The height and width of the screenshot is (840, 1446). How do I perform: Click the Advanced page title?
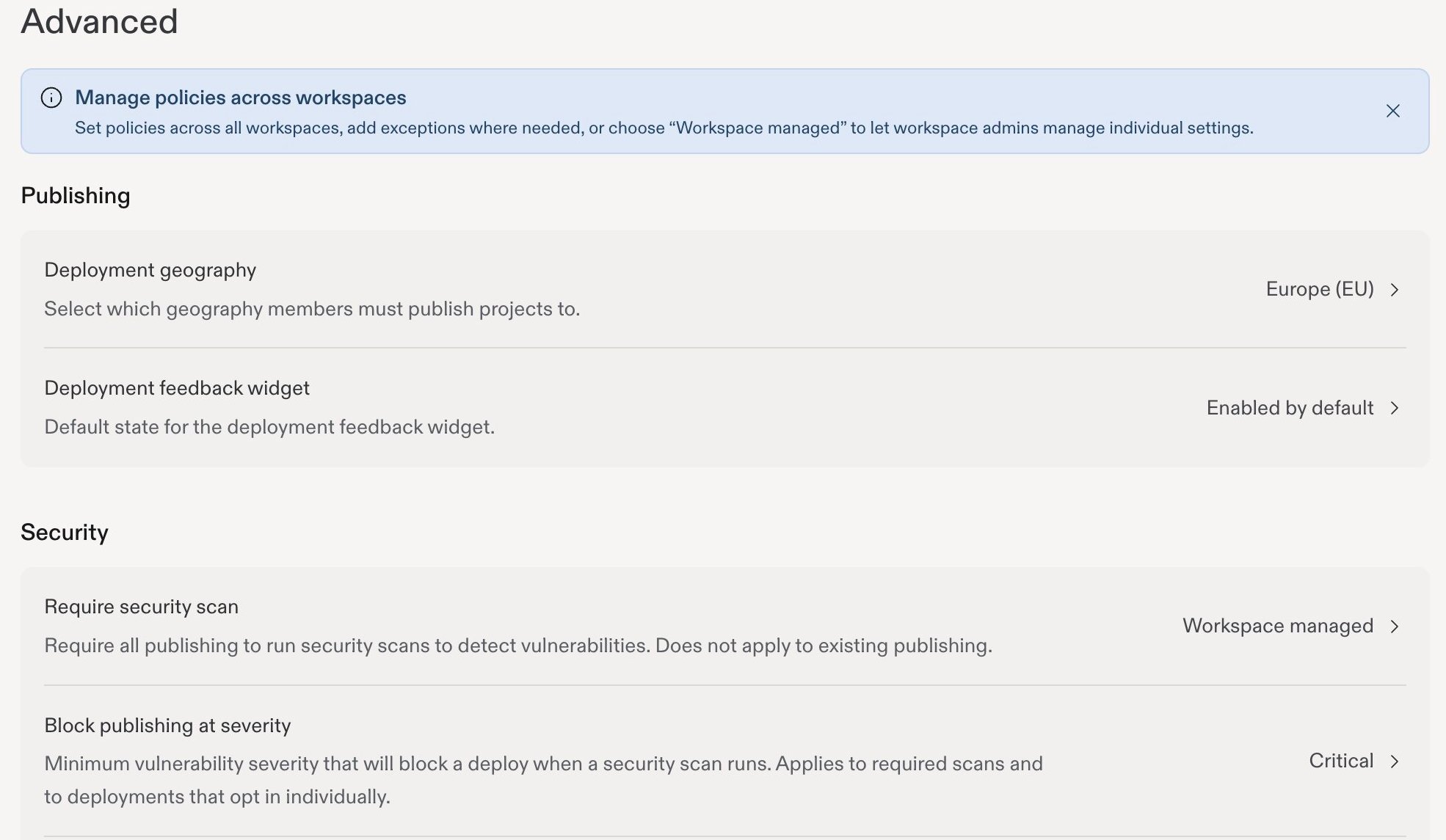(100, 21)
